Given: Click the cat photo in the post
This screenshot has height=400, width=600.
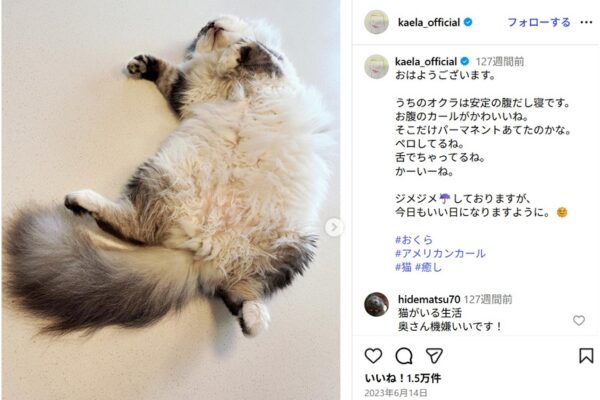Looking at the screenshot, I should (171, 200).
